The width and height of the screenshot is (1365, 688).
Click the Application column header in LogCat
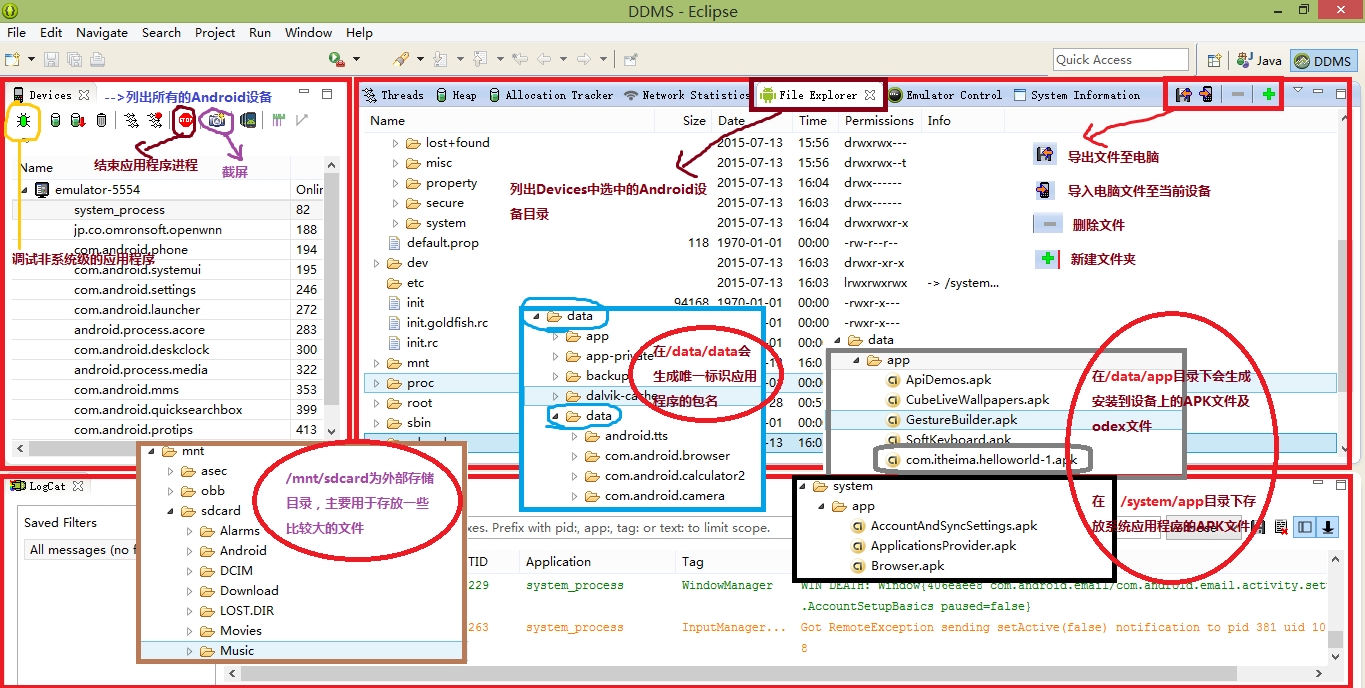596,562
